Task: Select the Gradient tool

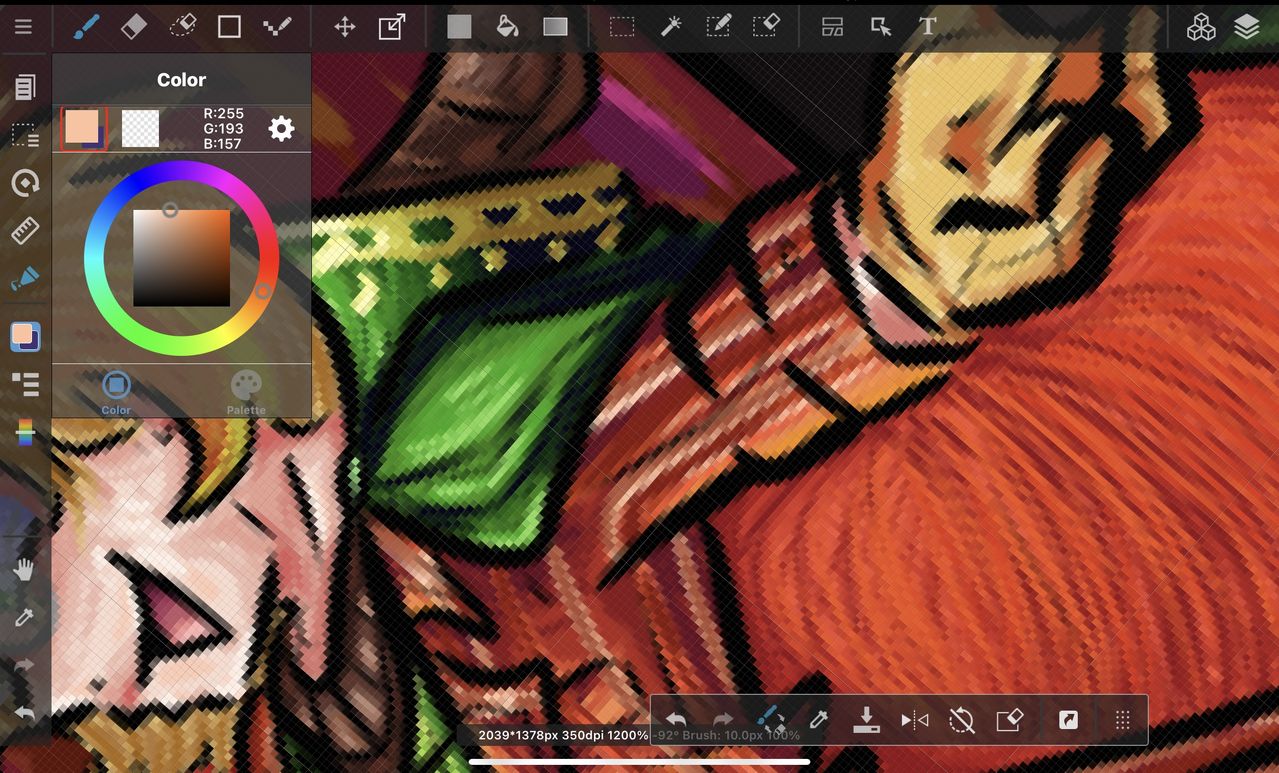Action: click(x=555, y=26)
